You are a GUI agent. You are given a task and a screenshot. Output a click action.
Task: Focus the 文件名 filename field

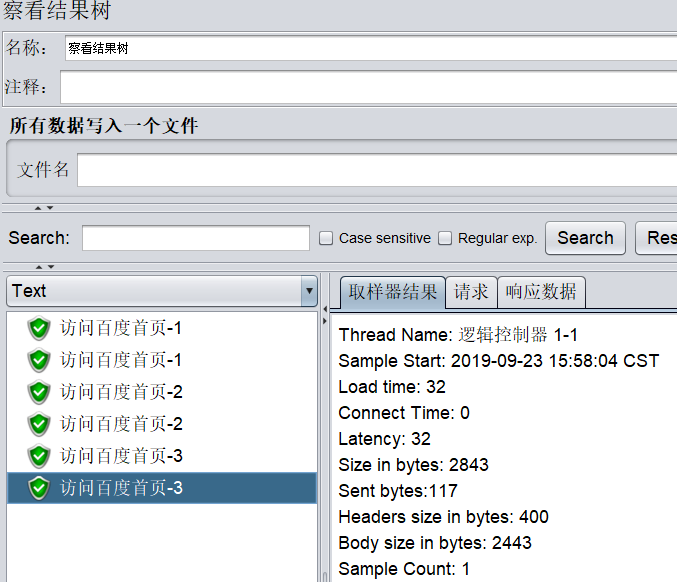(x=377, y=170)
